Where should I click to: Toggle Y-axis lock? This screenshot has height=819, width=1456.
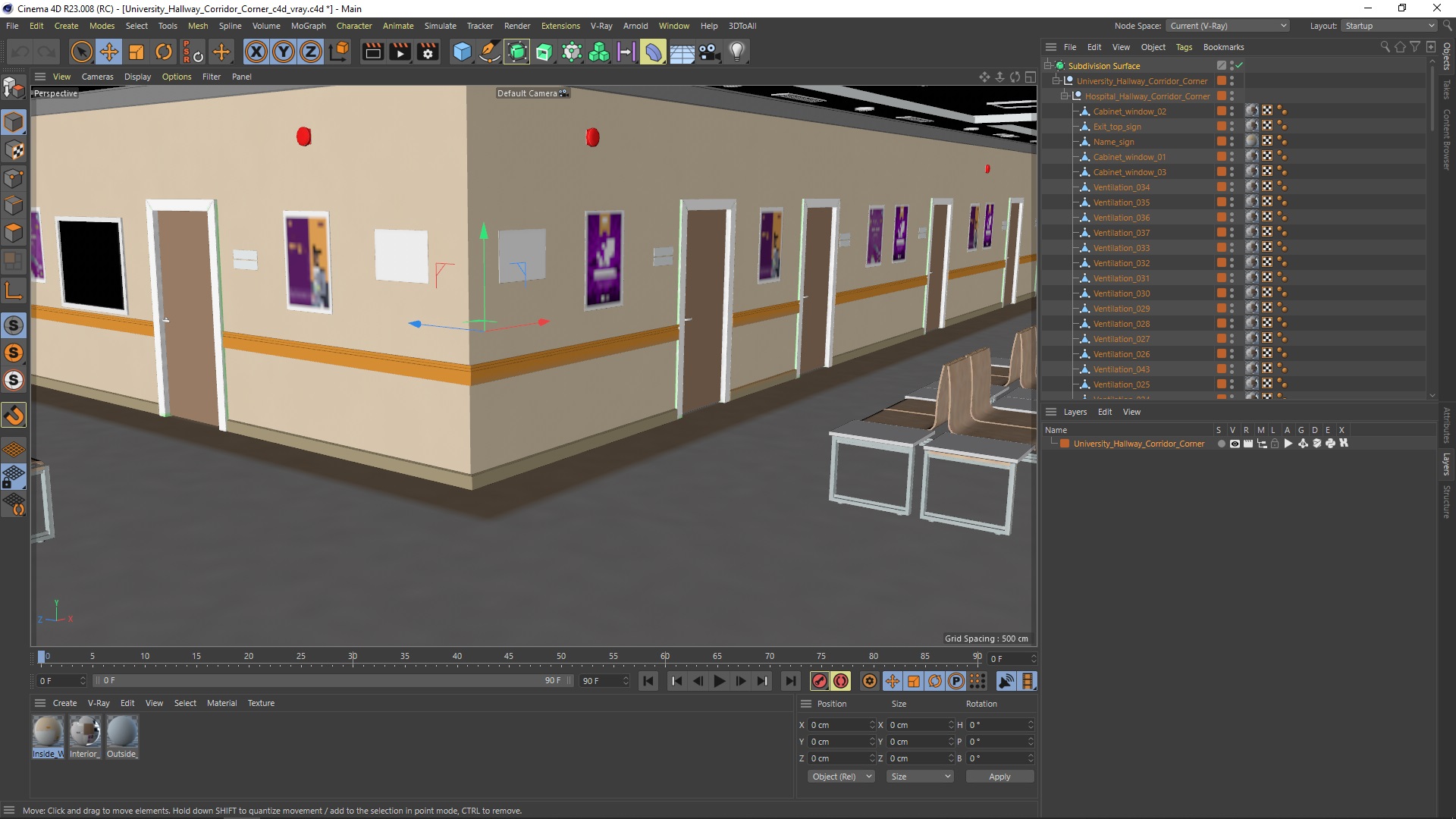[x=284, y=52]
